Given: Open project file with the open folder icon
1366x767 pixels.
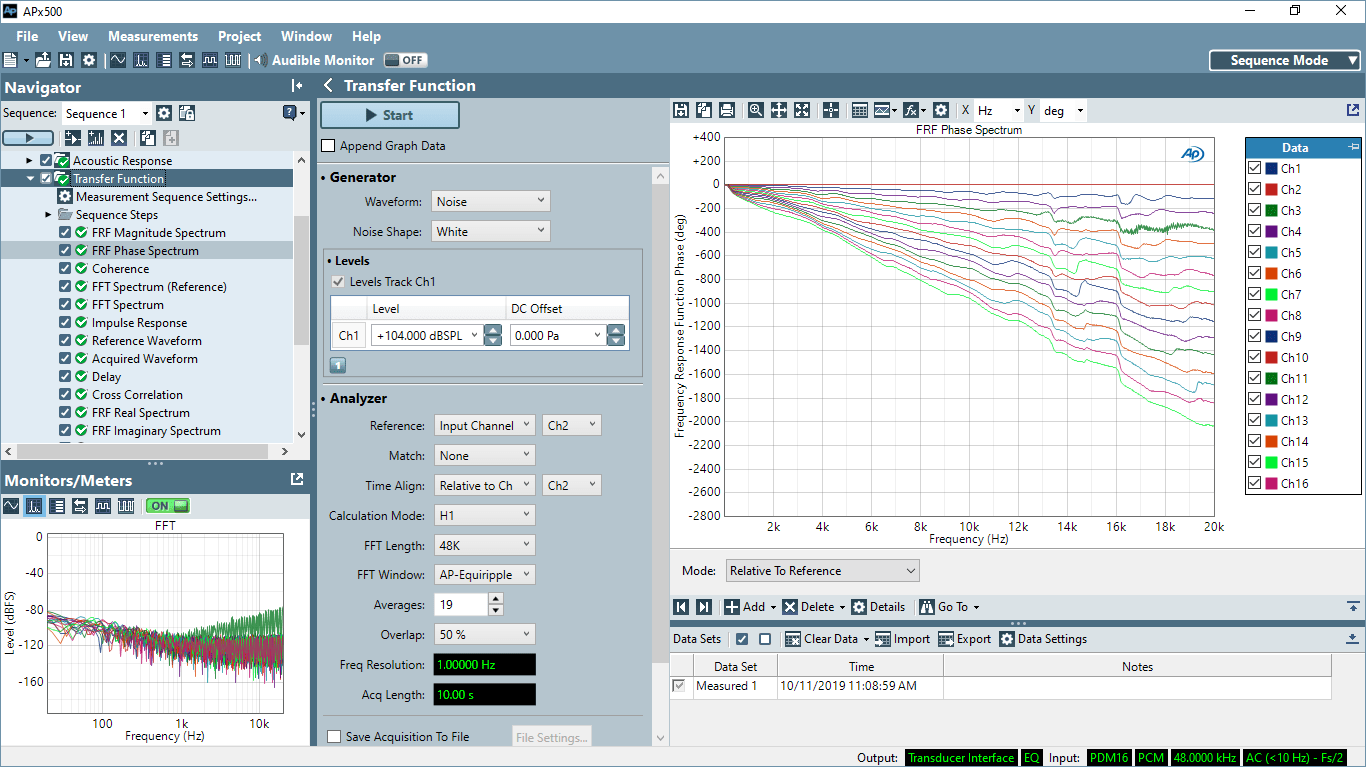Looking at the screenshot, I should (43, 60).
